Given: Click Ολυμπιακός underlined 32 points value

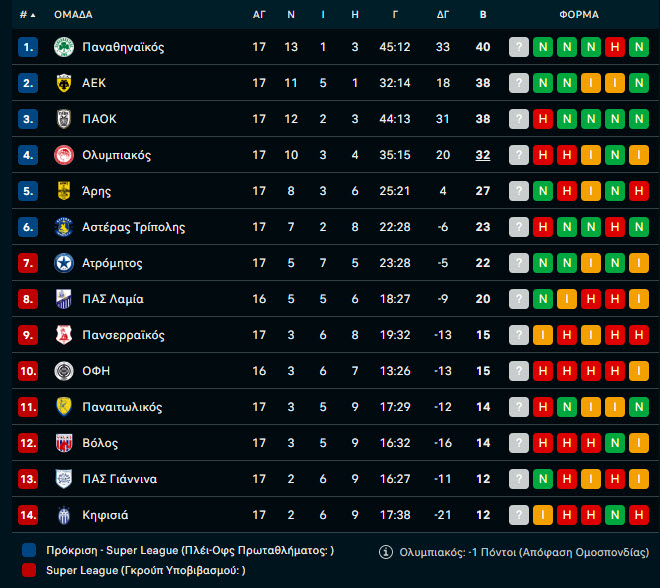Looking at the screenshot, I should point(483,155).
